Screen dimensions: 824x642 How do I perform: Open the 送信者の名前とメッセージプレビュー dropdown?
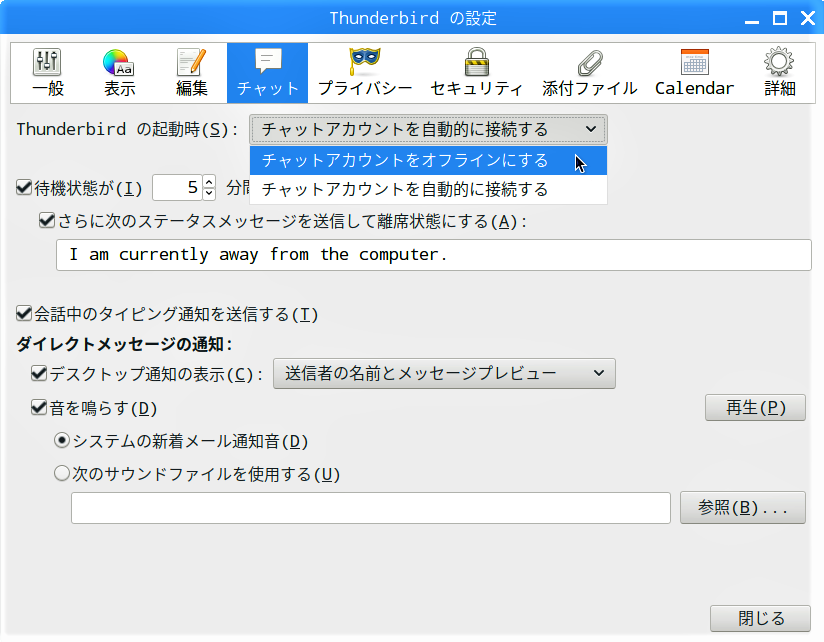(x=444, y=374)
